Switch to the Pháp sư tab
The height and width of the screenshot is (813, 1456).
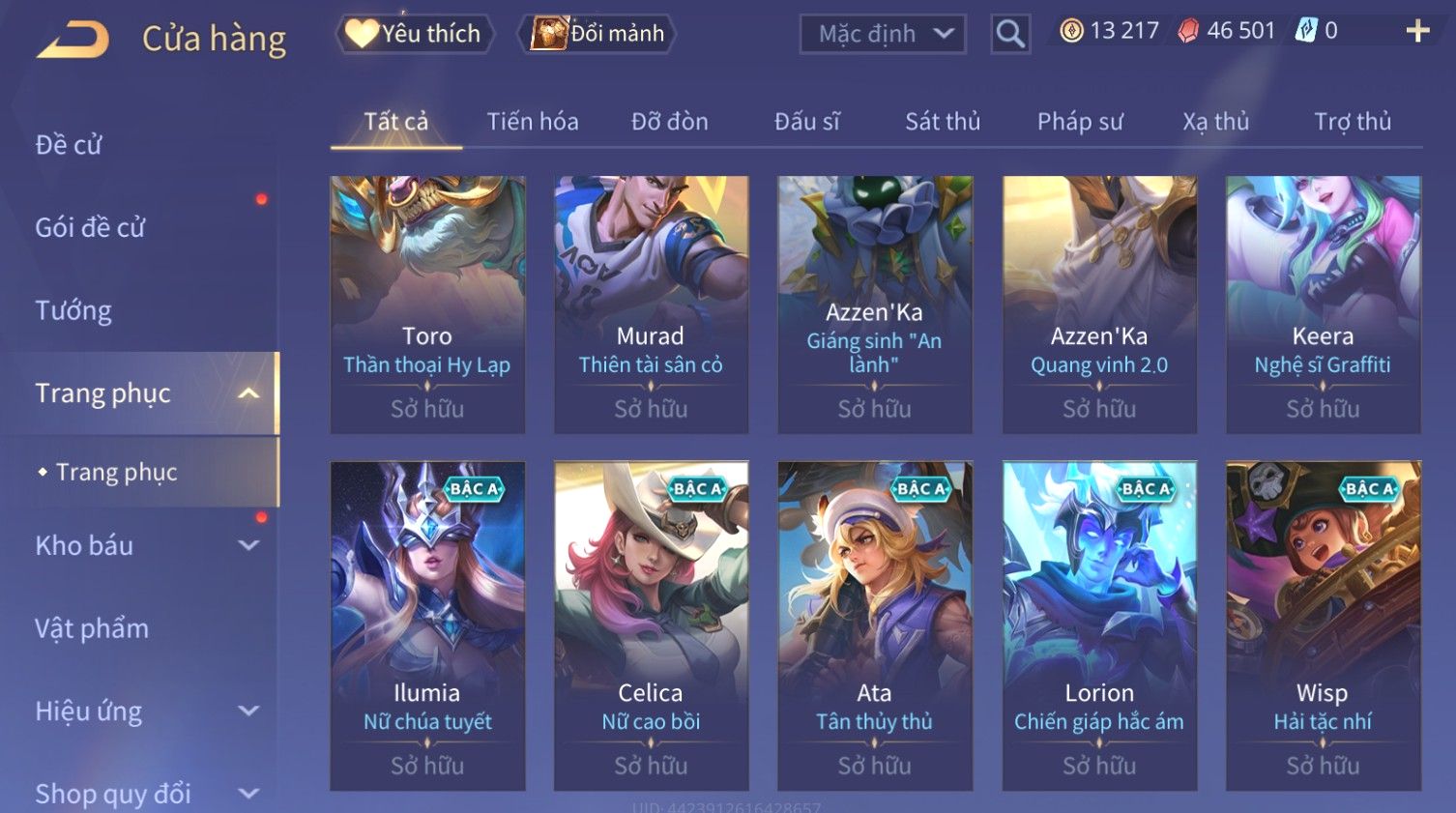(x=1080, y=122)
